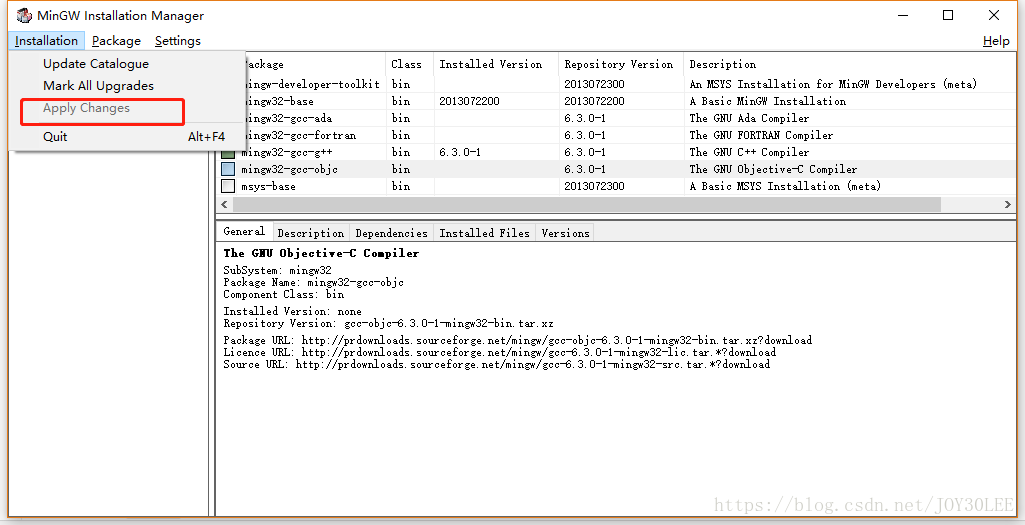Minimize the MinGW Installation Manager window
Image resolution: width=1025 pixels, height=525 pixels.
pos(903,15)
